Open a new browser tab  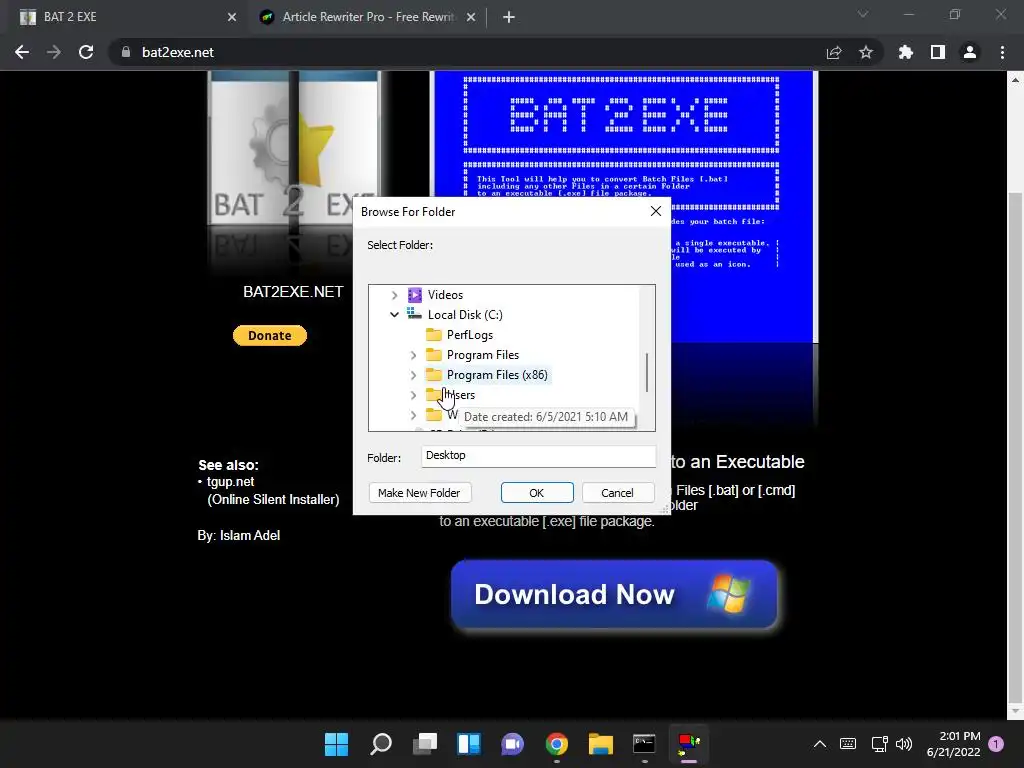(509, 18)
